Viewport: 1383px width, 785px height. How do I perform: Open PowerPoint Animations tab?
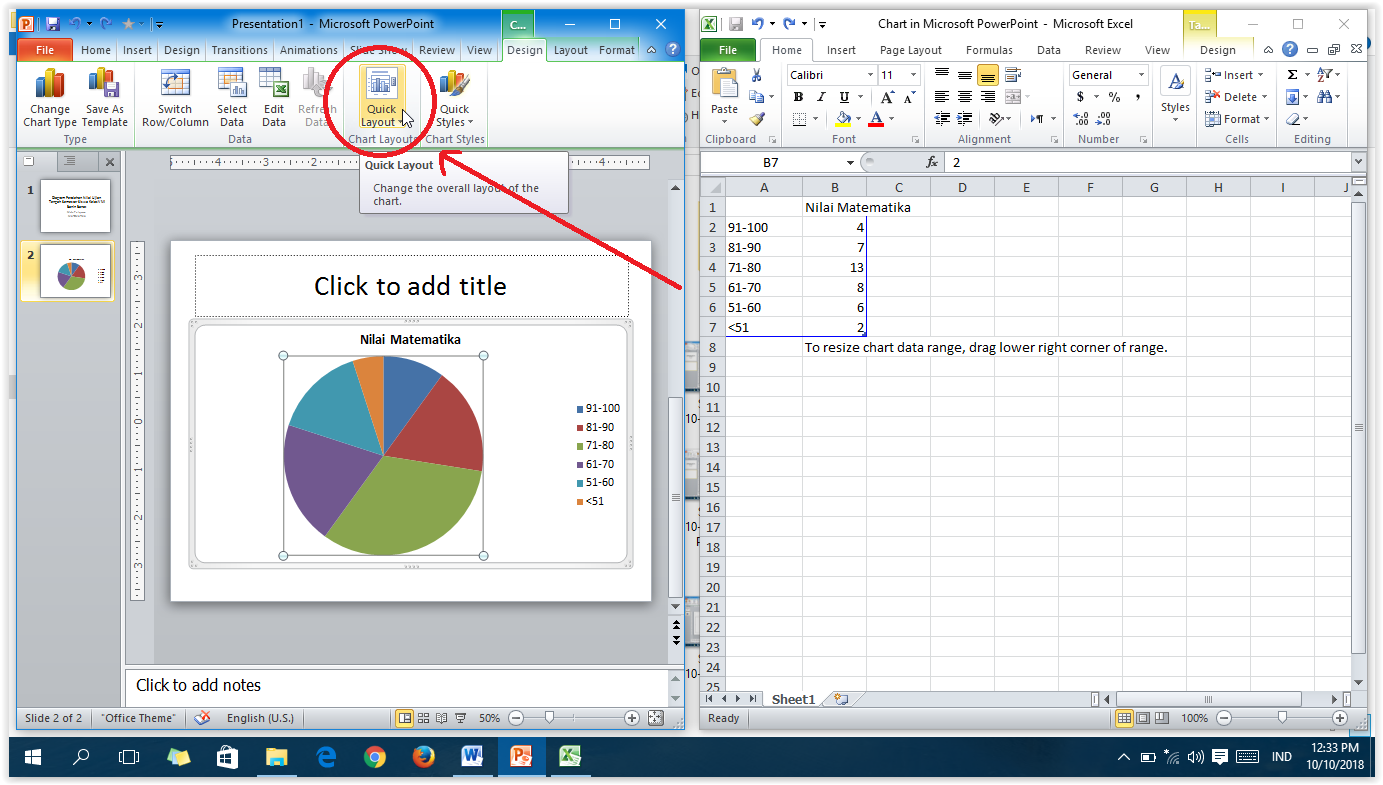pos(309,50)
